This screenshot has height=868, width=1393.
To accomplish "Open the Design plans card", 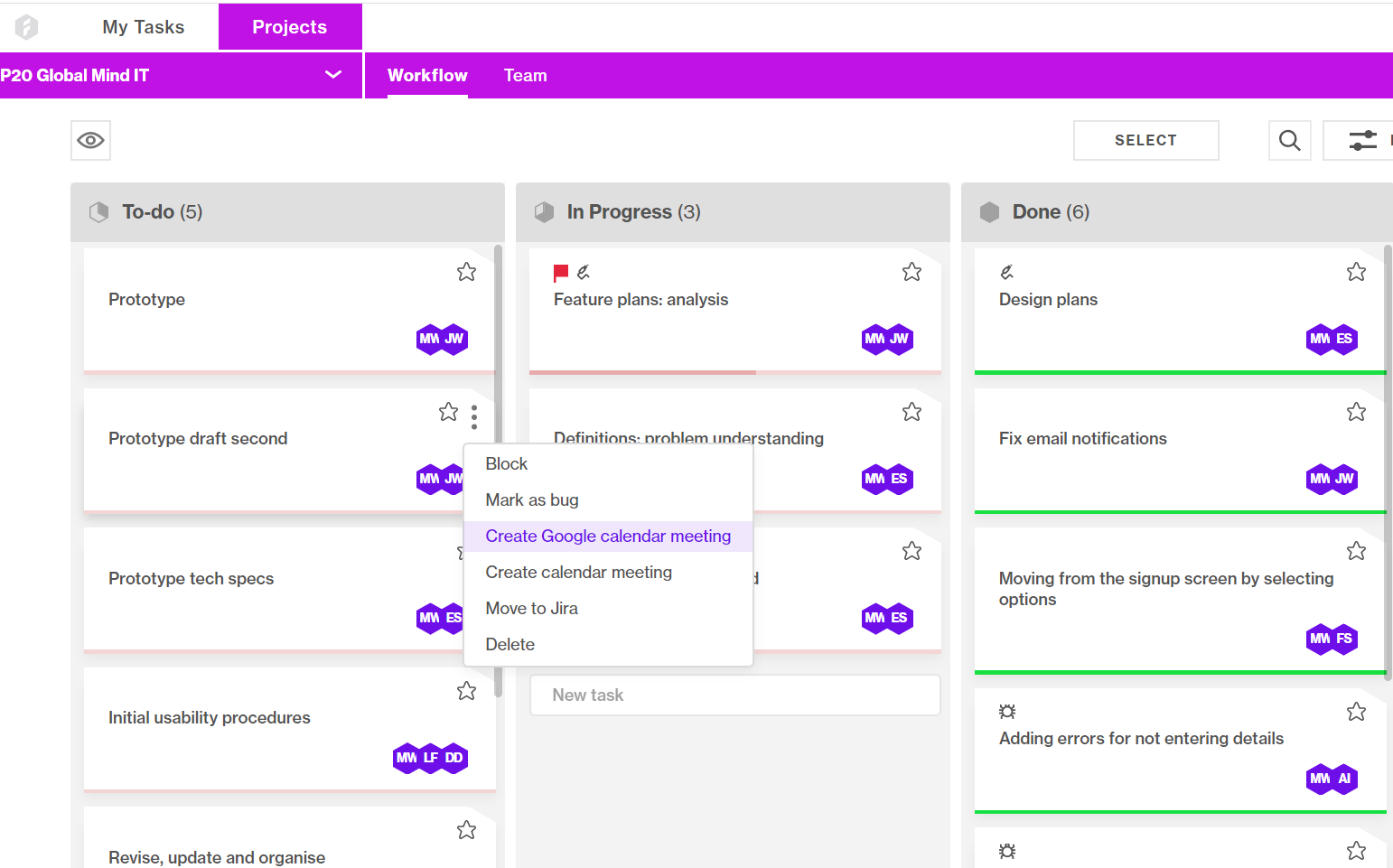I will (1180, 310).
